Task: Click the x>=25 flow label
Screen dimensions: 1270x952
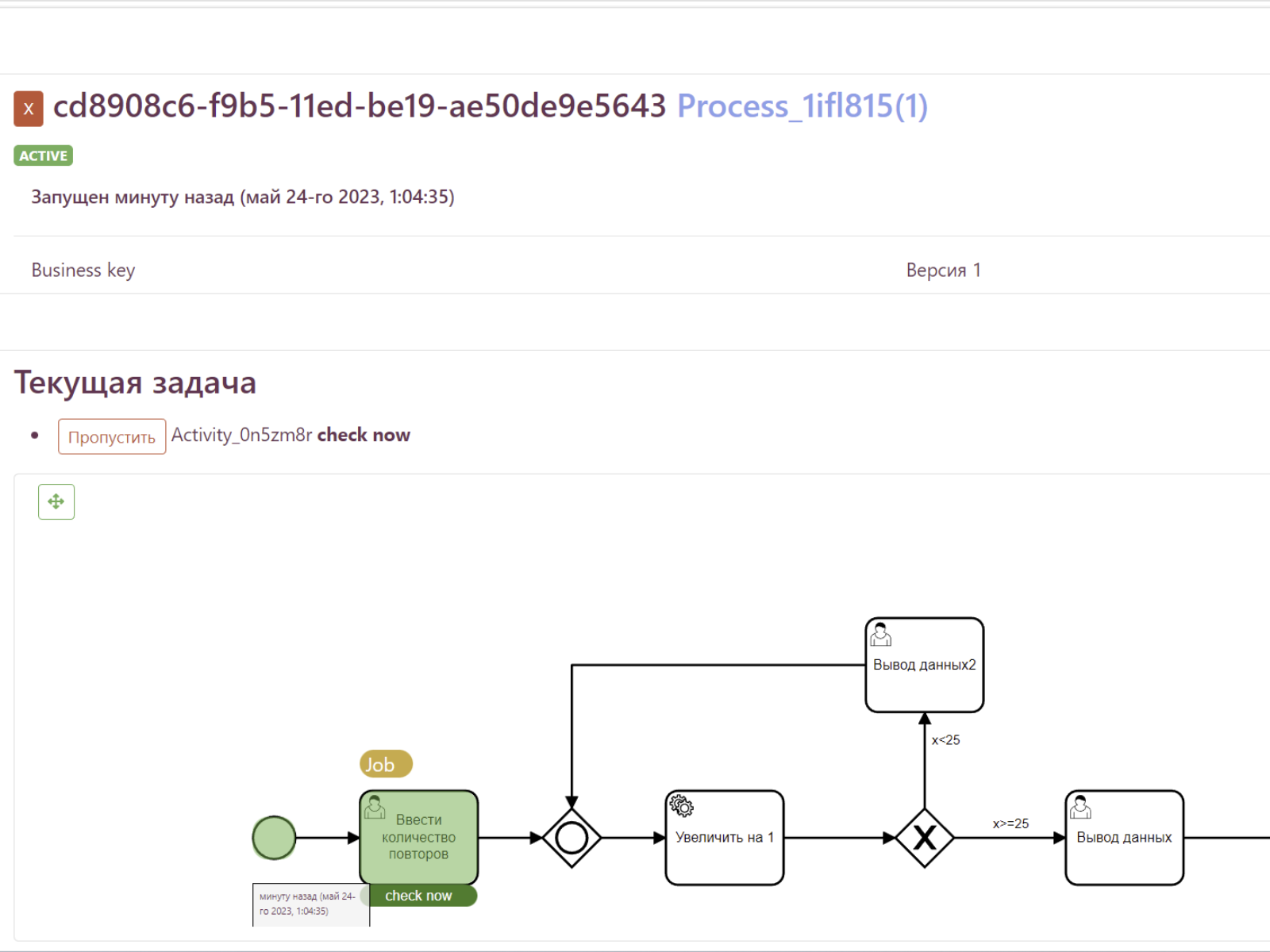Action: click(1010, 823)
